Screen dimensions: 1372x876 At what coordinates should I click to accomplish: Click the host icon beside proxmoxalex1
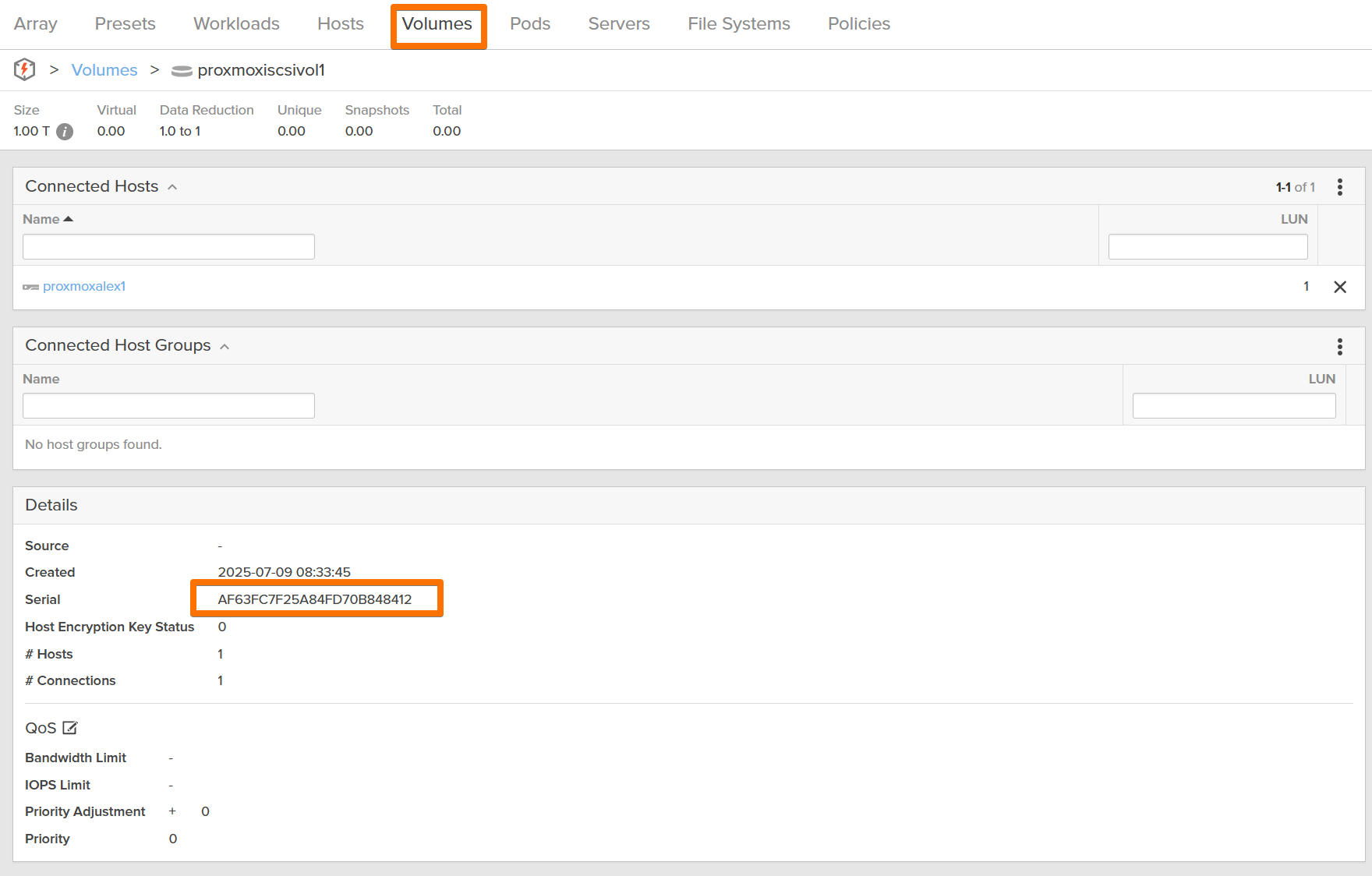(x=30, y=287)
